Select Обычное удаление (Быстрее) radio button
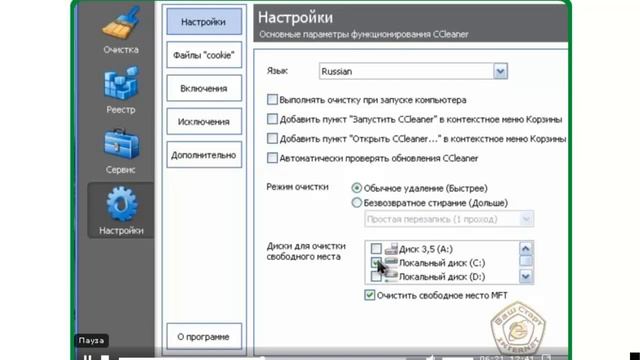Screen dimensions: 640x360 tap(356, 188)
